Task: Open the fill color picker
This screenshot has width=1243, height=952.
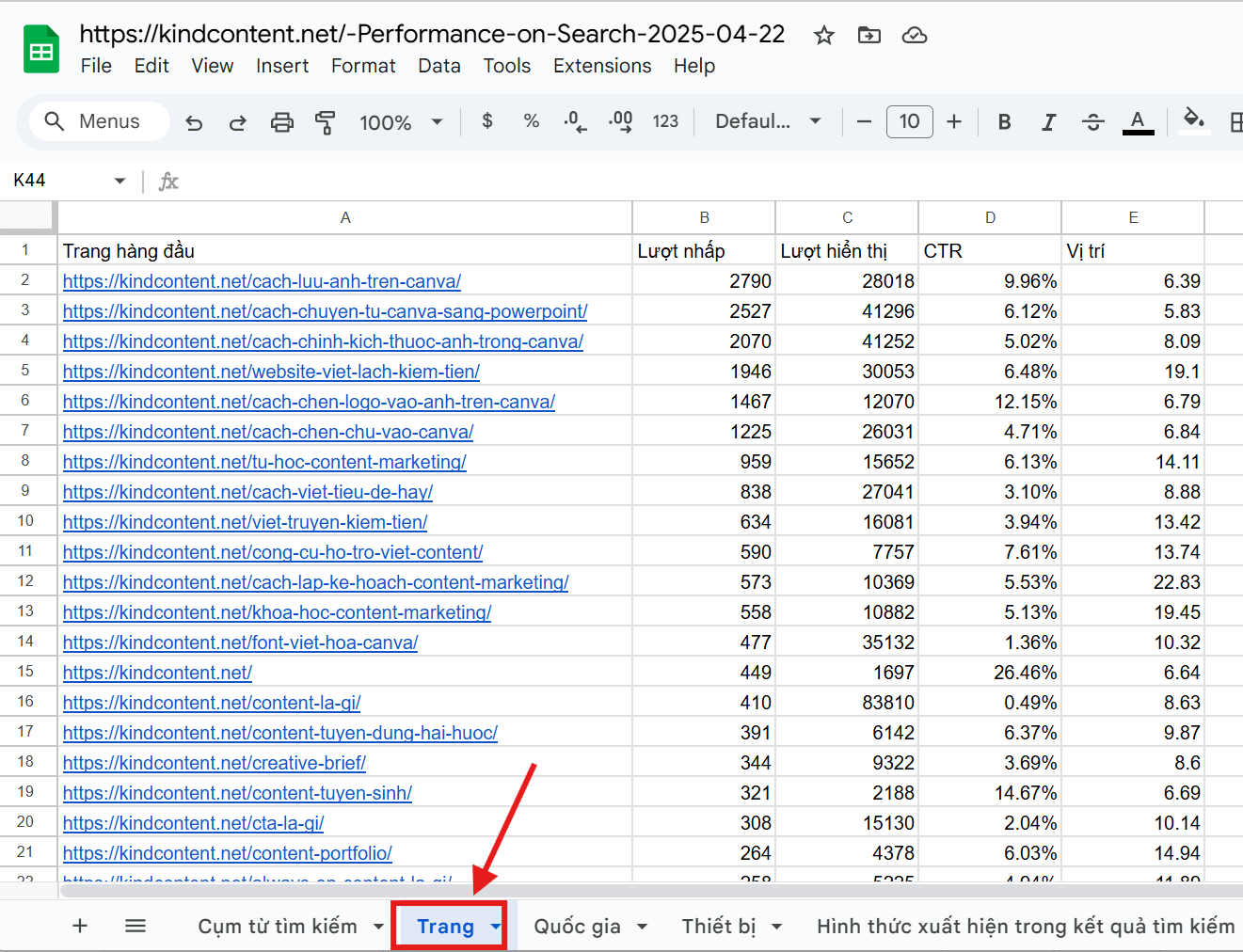Action: [x=1193, y=121]
